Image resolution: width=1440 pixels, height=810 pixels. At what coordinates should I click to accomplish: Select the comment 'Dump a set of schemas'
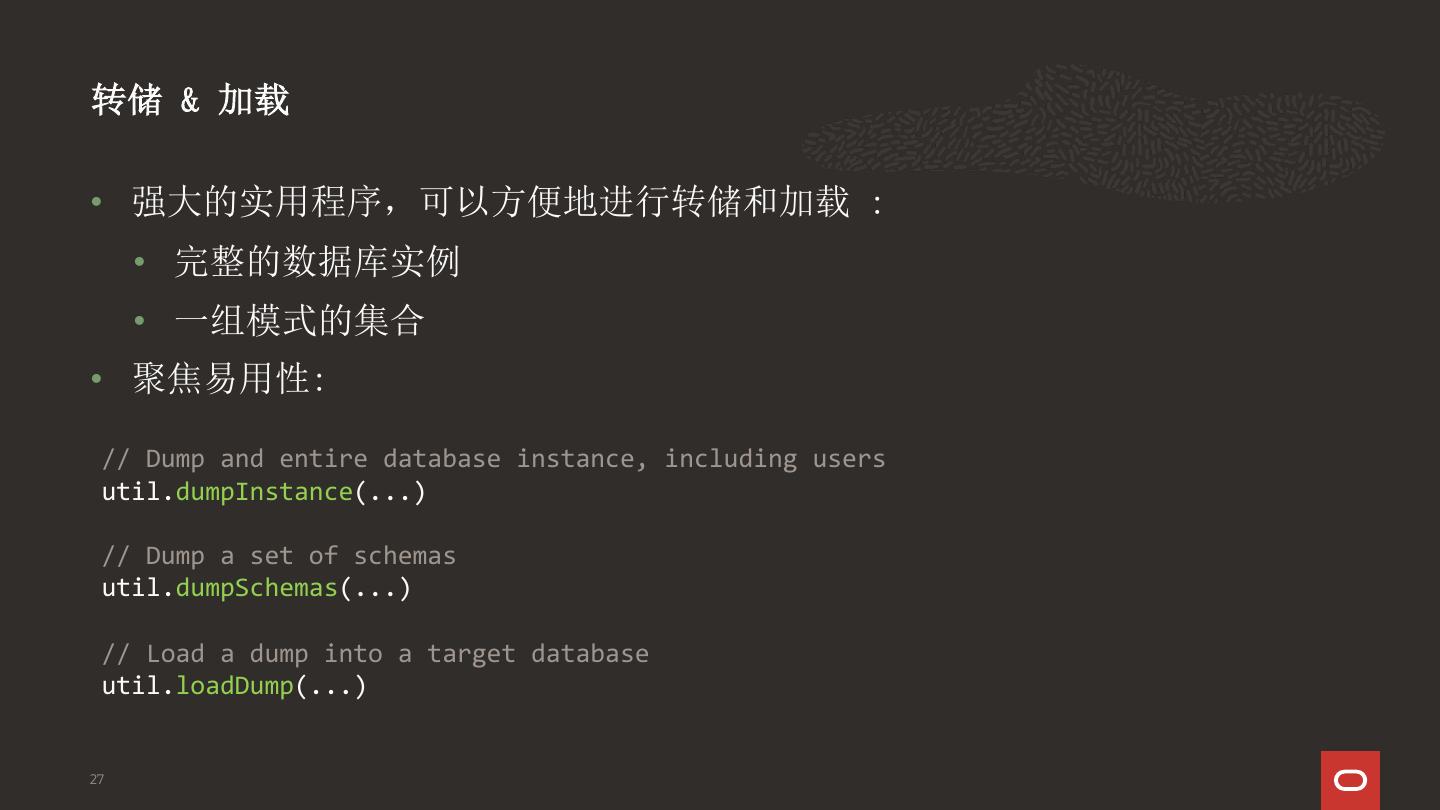(x=279, y=556)
